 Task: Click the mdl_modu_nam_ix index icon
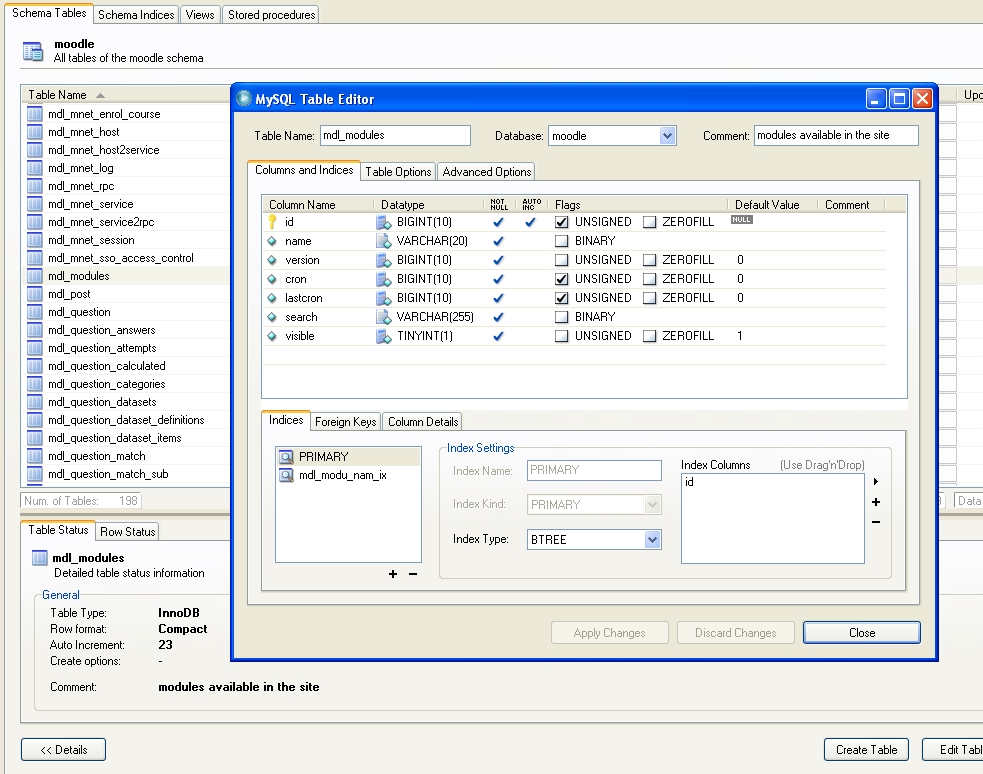286,475
